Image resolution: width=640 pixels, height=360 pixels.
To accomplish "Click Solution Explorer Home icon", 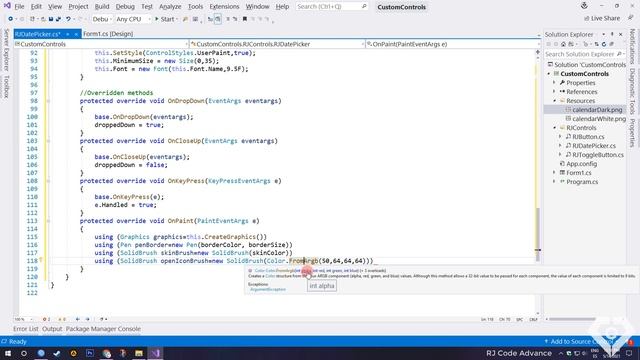I will [564, 44].
